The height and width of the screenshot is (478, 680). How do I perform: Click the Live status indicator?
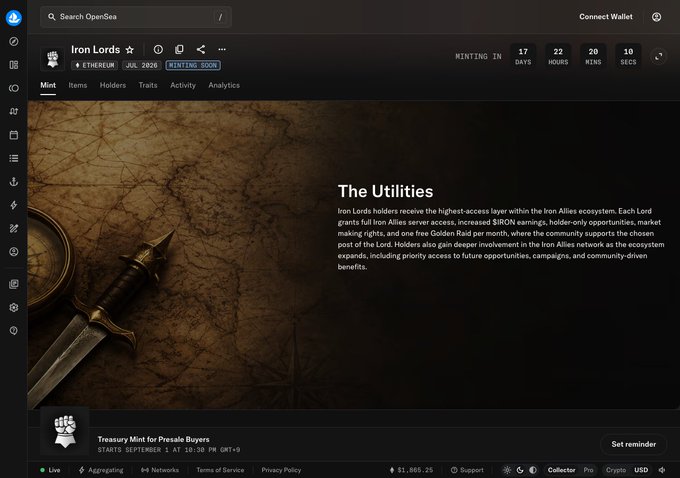coord(50,470)
